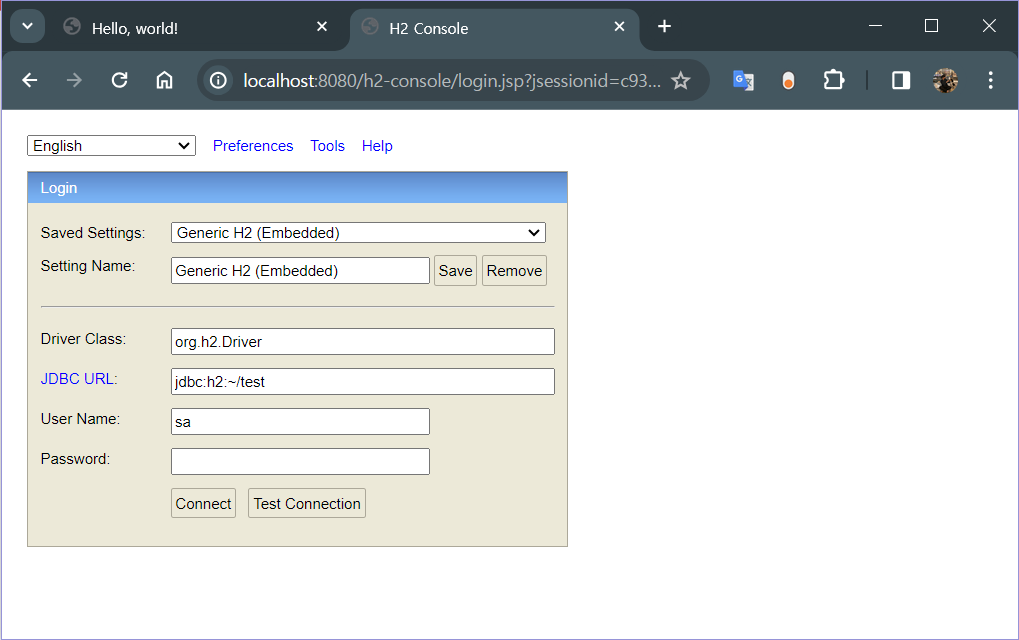Click the address bar URL
Screen dimensions: 1019x640
click(452, 81)
